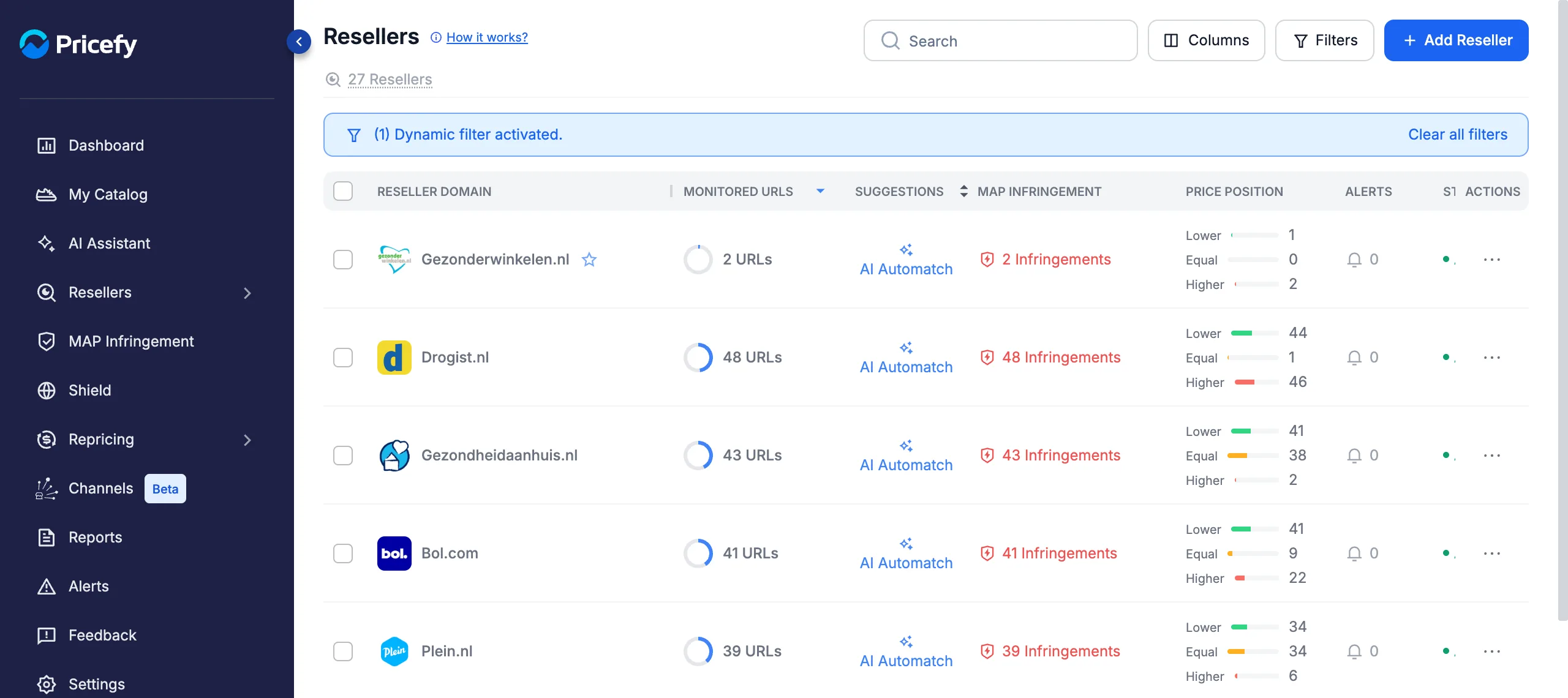Open the How it works? link

[487, 38]
